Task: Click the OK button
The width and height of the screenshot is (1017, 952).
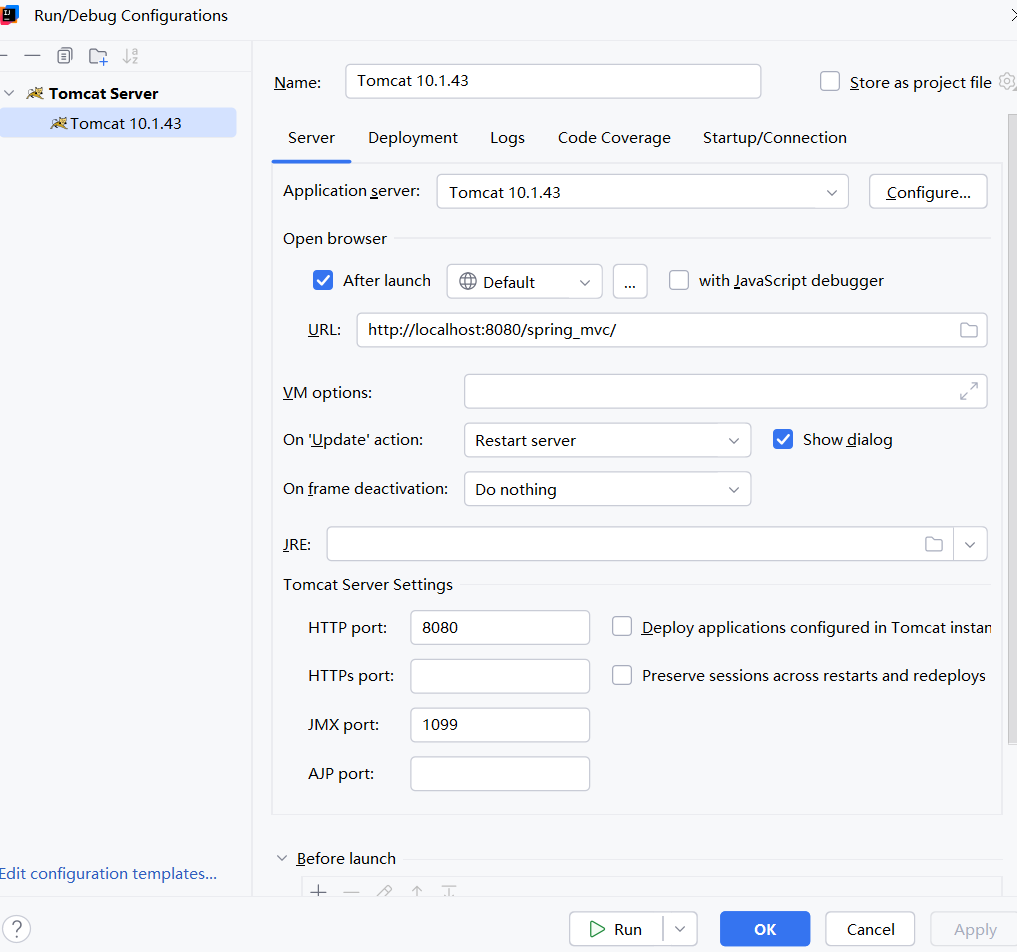Action: click(765, 929)
